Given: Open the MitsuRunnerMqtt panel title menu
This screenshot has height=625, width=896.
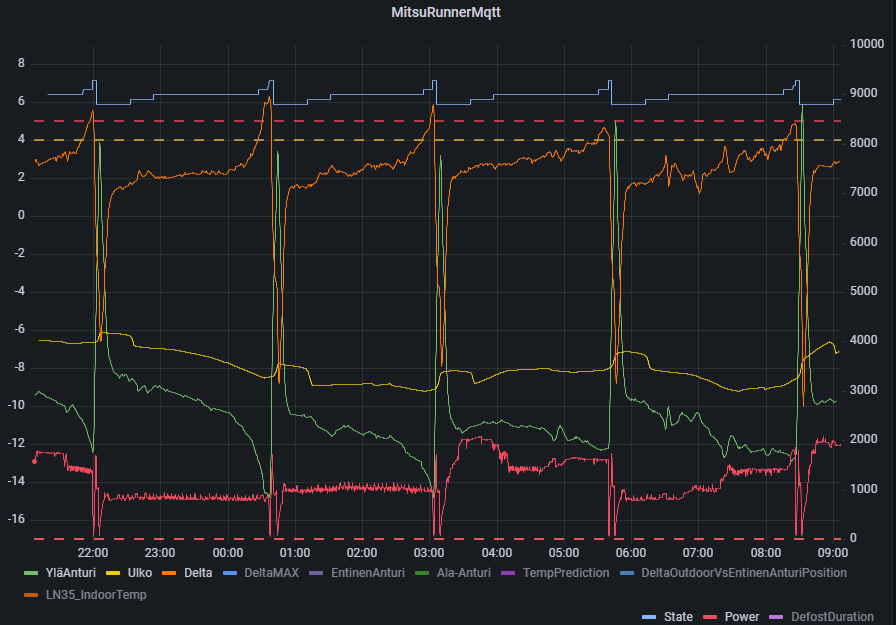Looking at the screenshot, I should (446, 15).
